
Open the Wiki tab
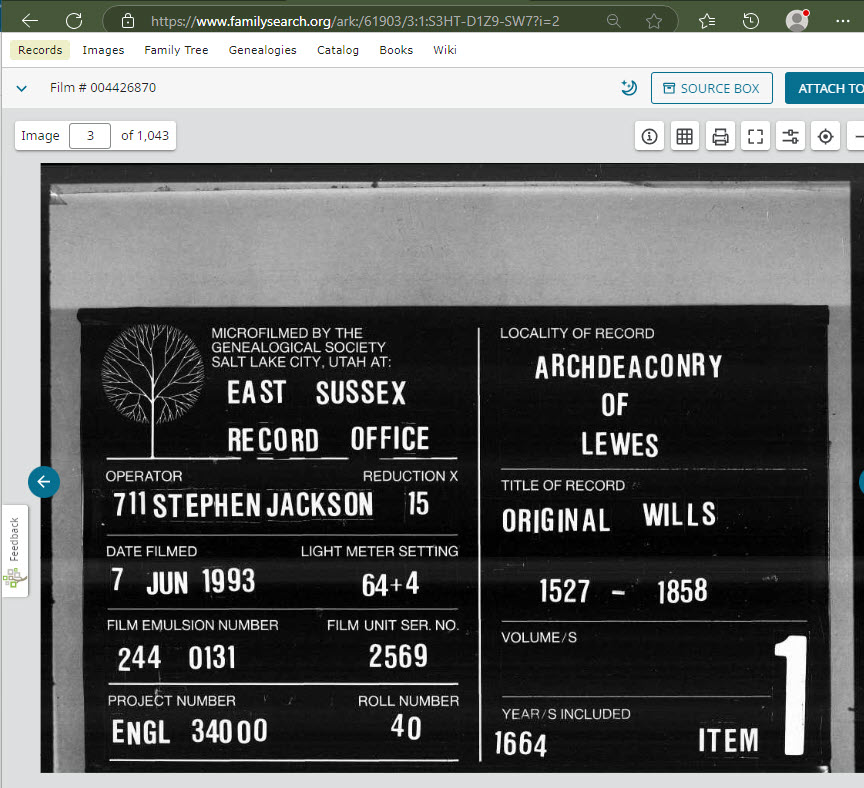click(445, 50)
